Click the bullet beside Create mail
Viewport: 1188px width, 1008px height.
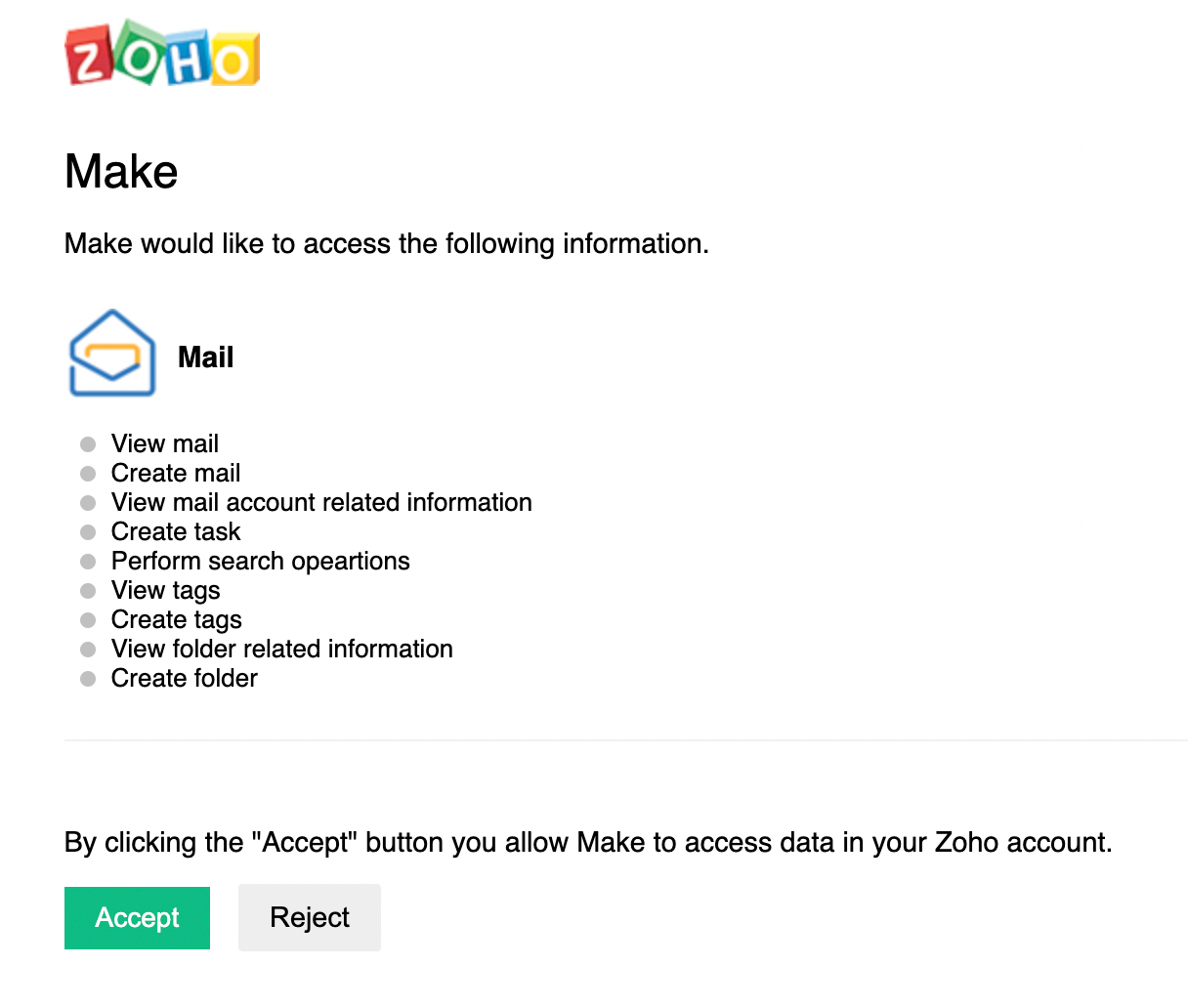(88, 474)
